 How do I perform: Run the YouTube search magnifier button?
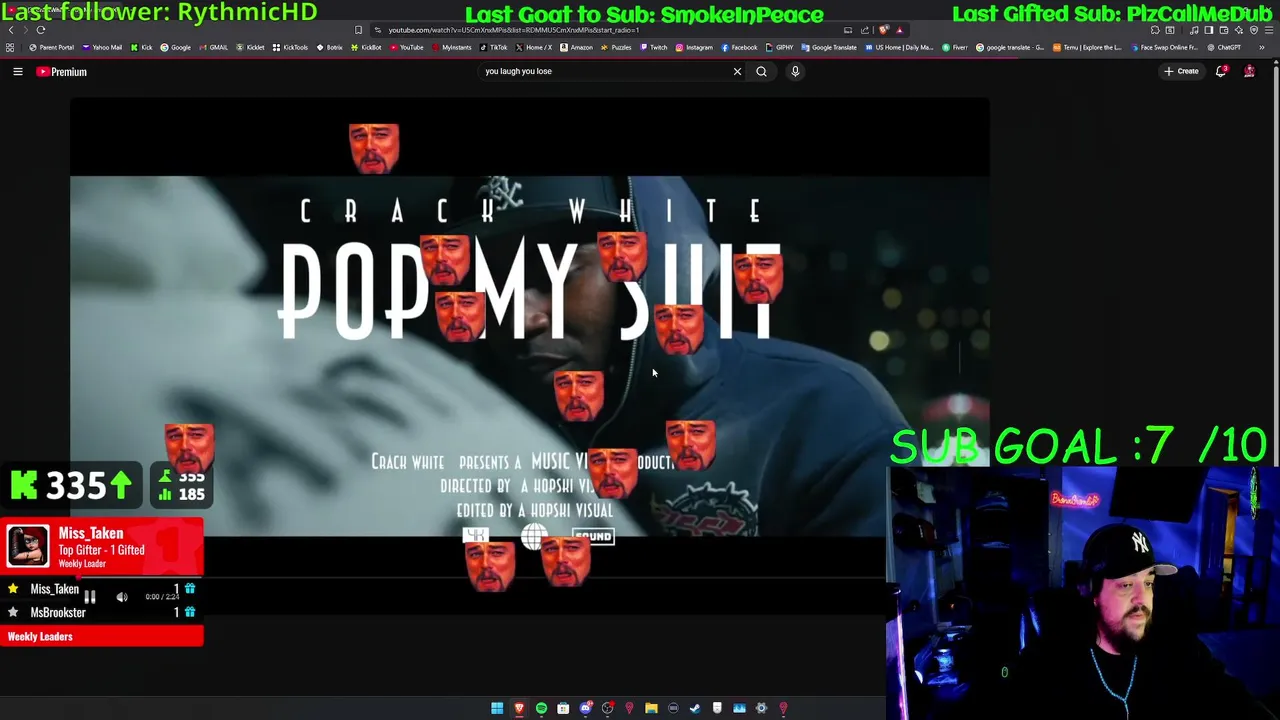761,71
